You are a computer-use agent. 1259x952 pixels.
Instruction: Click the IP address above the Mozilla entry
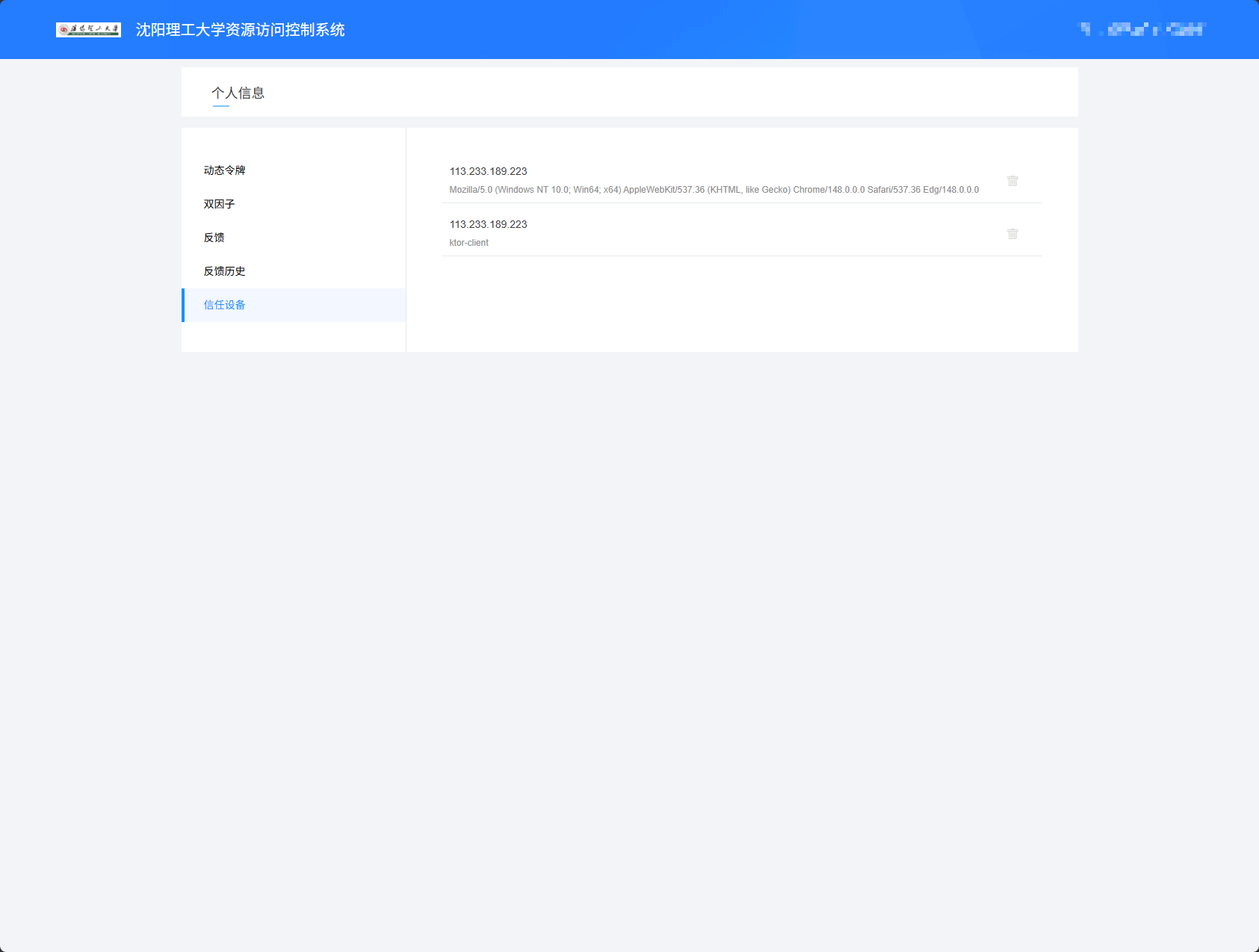click(488, 171)
